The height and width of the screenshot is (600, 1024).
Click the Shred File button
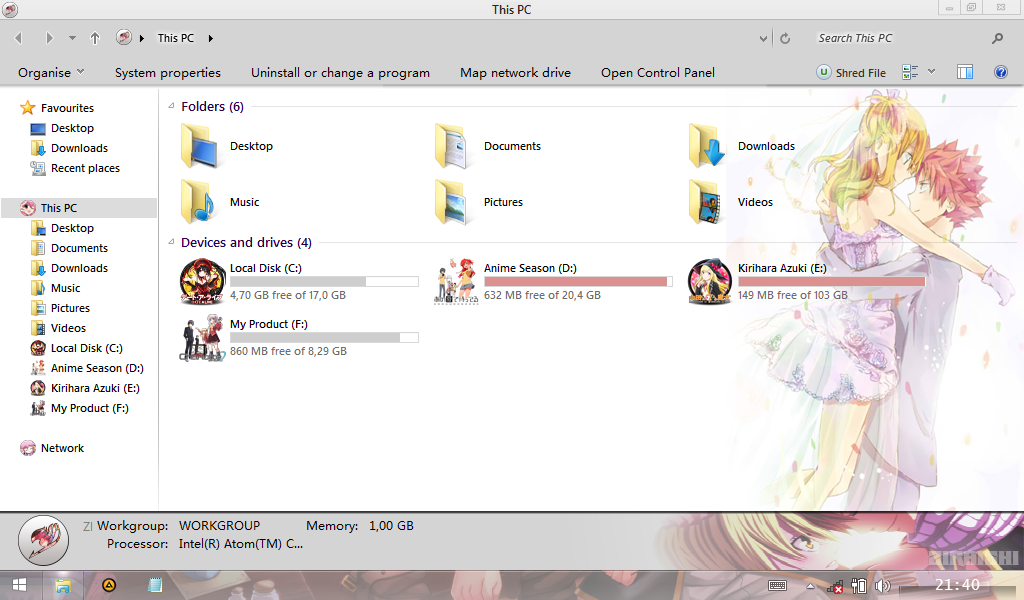coord(851,72)
